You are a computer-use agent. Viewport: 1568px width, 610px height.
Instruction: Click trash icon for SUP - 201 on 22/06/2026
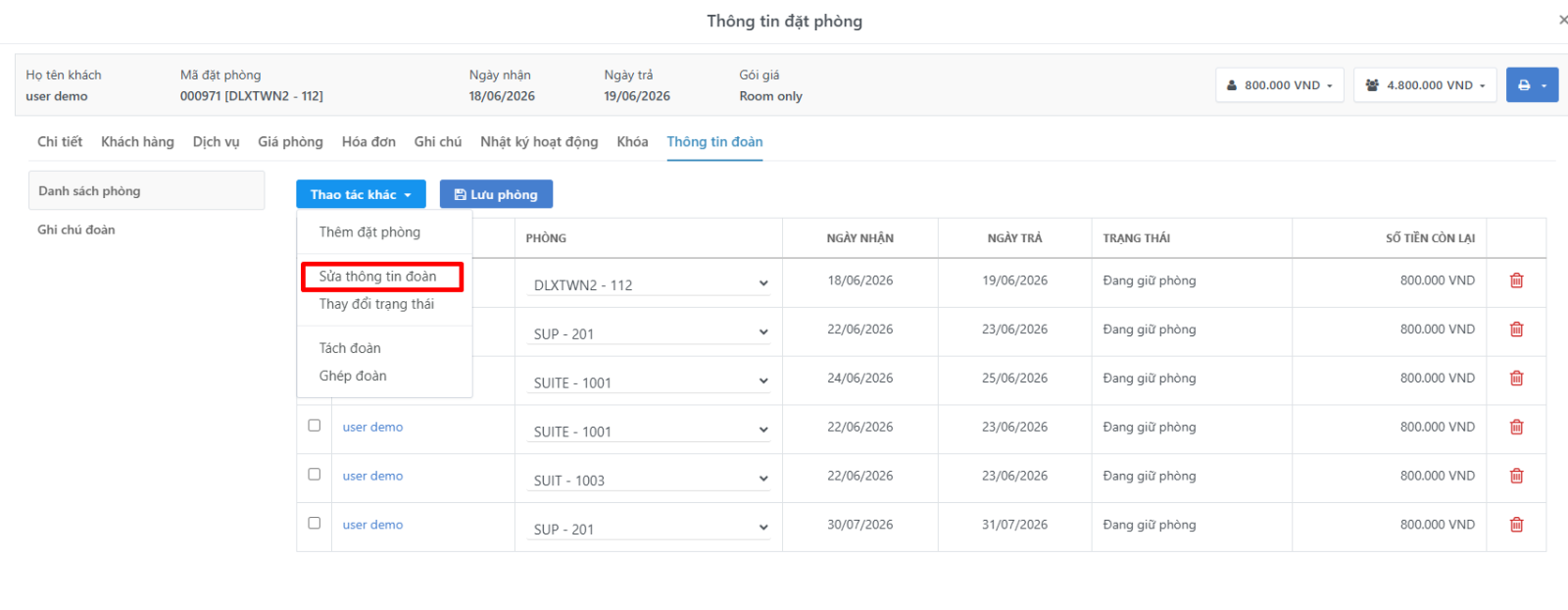pyautogui.click(x=1516, y=330)
